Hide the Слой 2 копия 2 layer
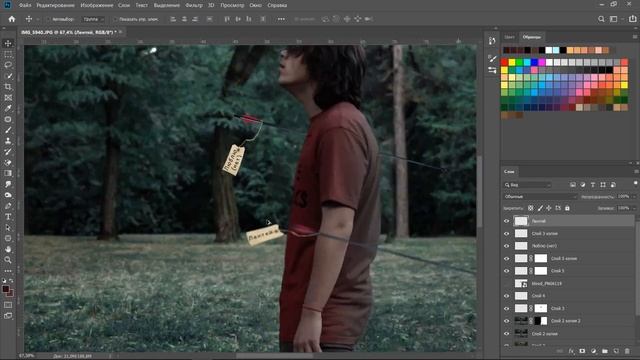 coord(507,321)
